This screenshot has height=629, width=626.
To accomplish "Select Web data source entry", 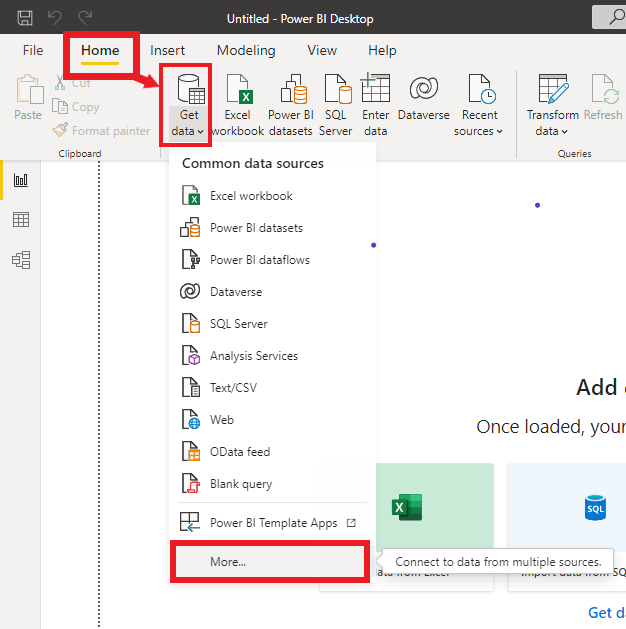I will [273, 420].
